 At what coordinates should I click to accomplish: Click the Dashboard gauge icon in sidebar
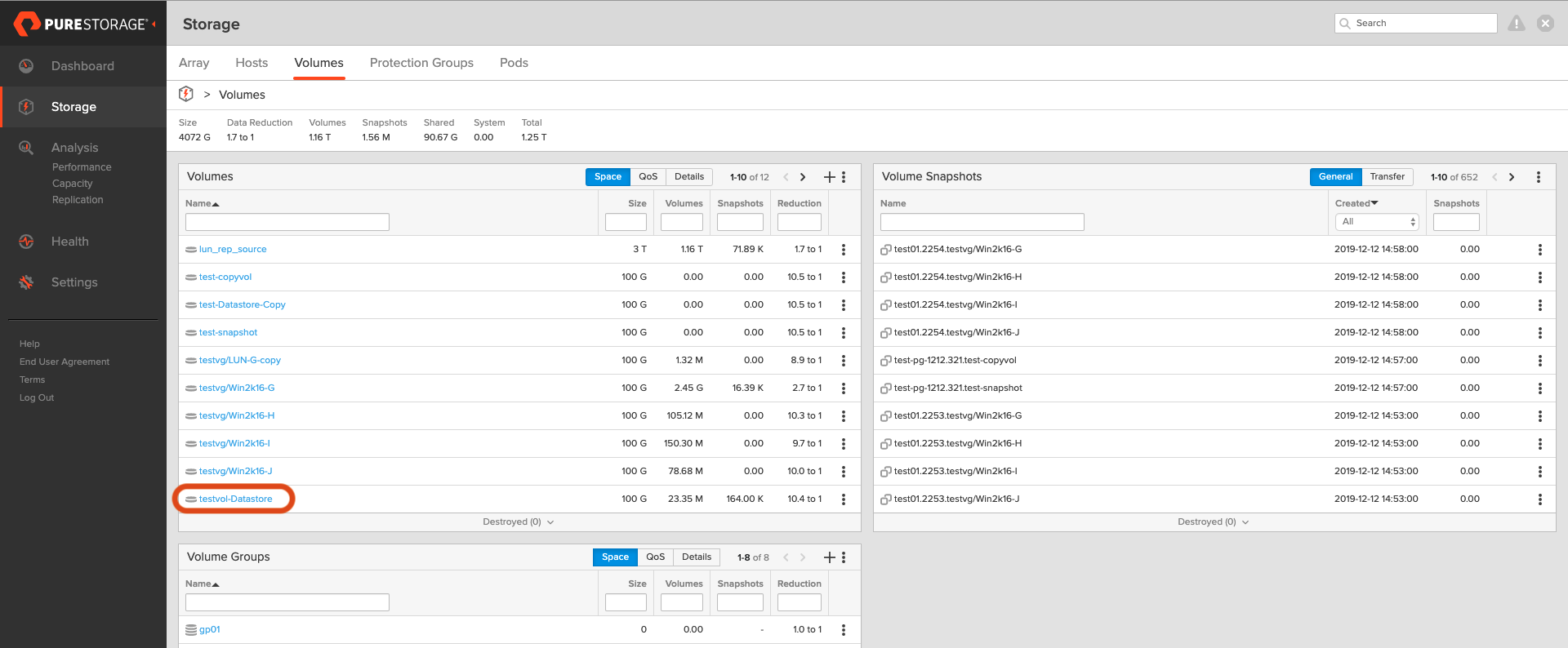click(x=26, y=66)
